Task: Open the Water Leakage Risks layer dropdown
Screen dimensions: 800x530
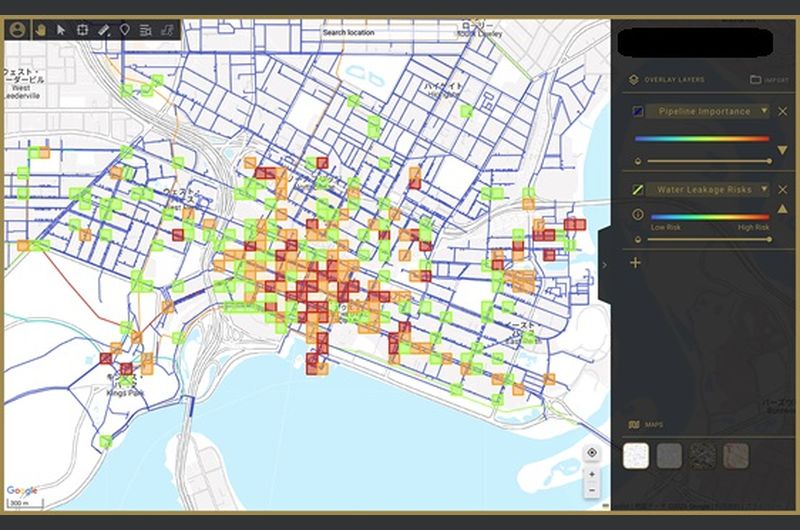Action: click(x=707, y=189)
